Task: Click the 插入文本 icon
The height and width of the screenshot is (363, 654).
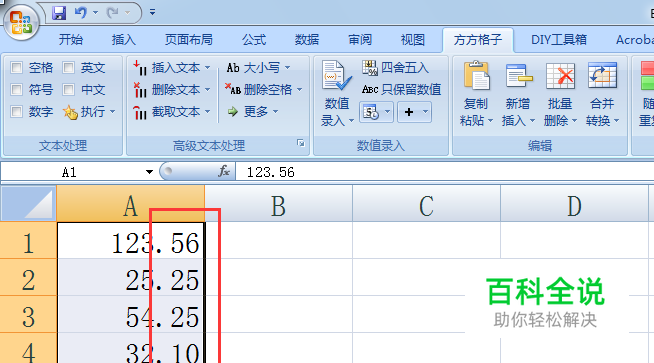Action: pyautogui.click(x=140, y=68)
